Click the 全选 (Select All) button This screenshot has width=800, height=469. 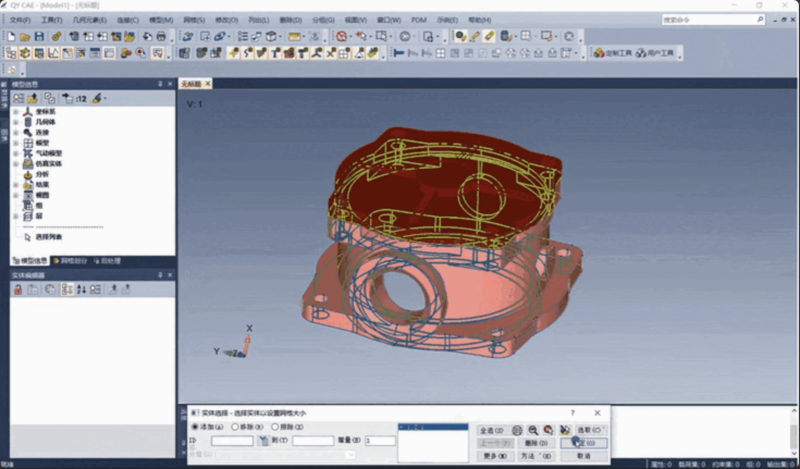click(x=491, y=429)
